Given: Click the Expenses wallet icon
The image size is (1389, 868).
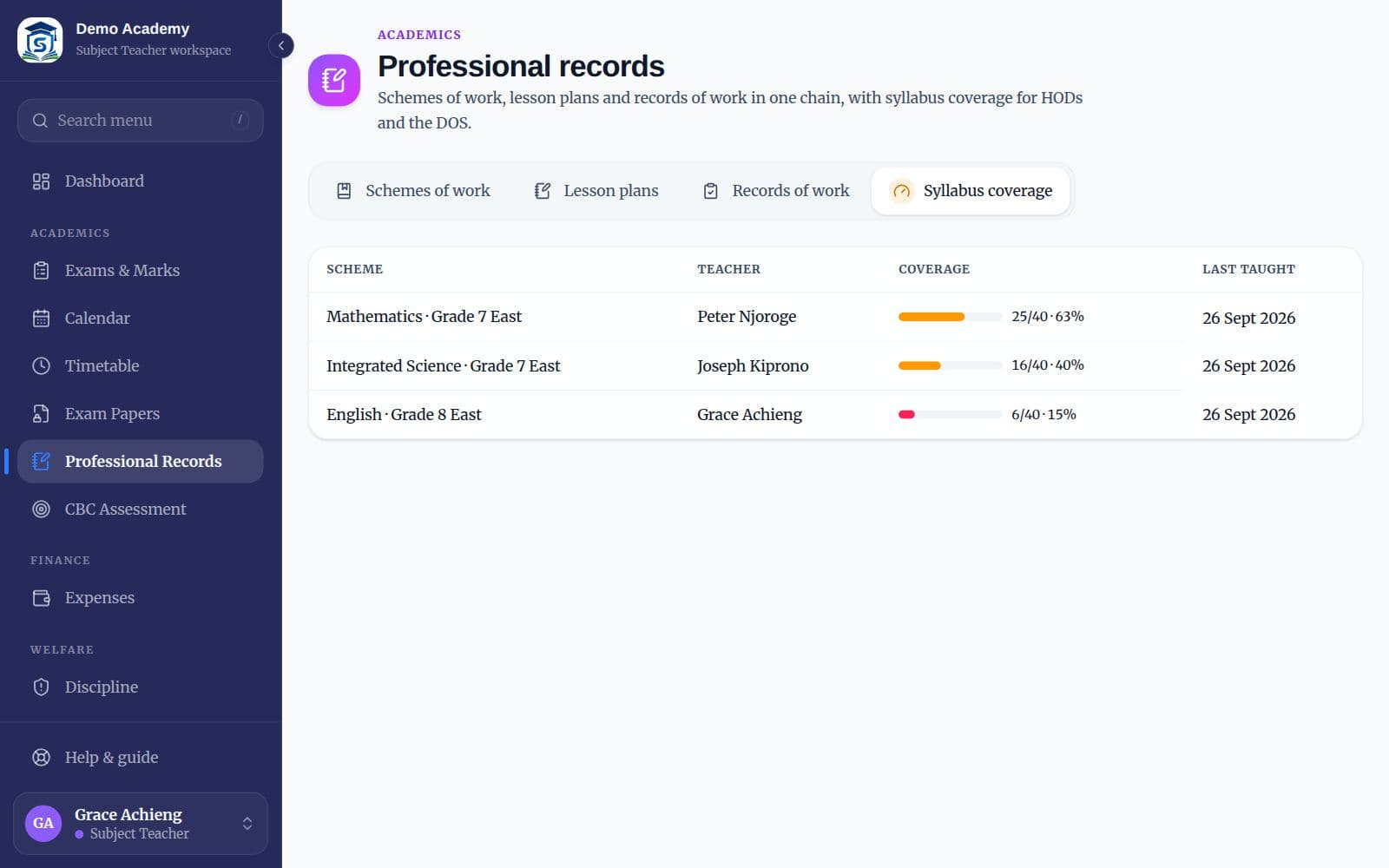Looking at the screenshot, I should point(41,598).
